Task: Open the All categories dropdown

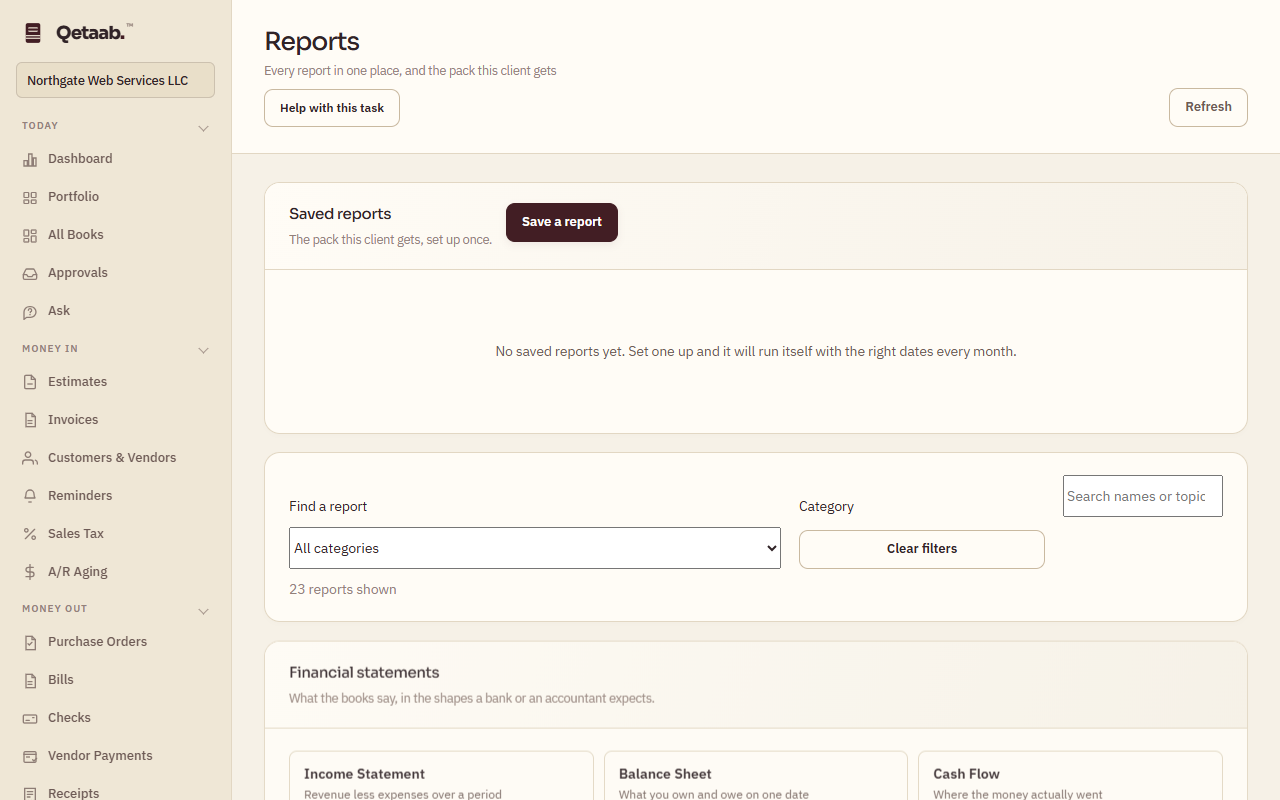Action: 535,548
